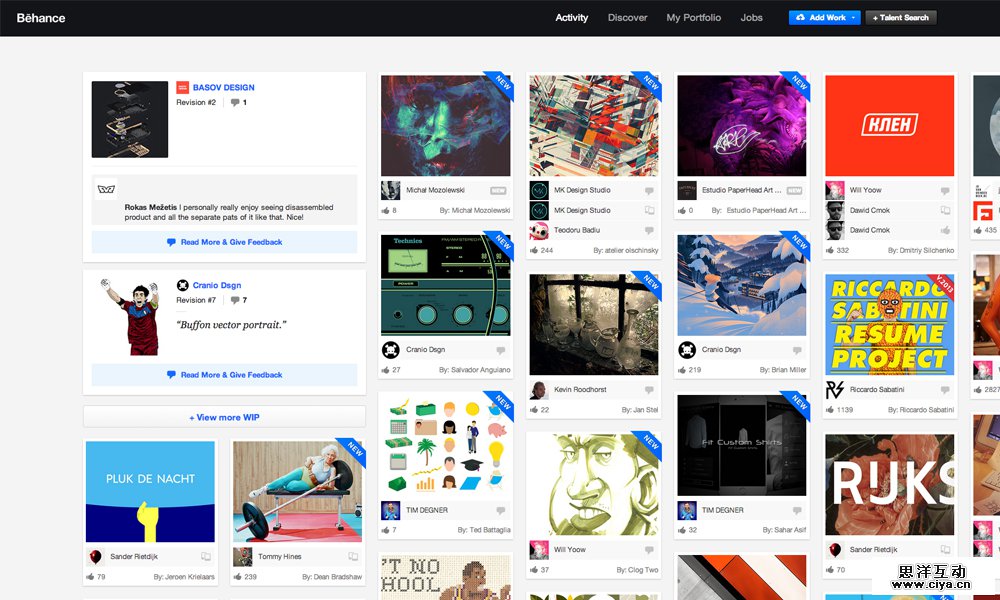Open the Cranio Dsgn WIP author link
Image resolution: width=1000 pixels, height=600 pixels.
coord(216,285)
